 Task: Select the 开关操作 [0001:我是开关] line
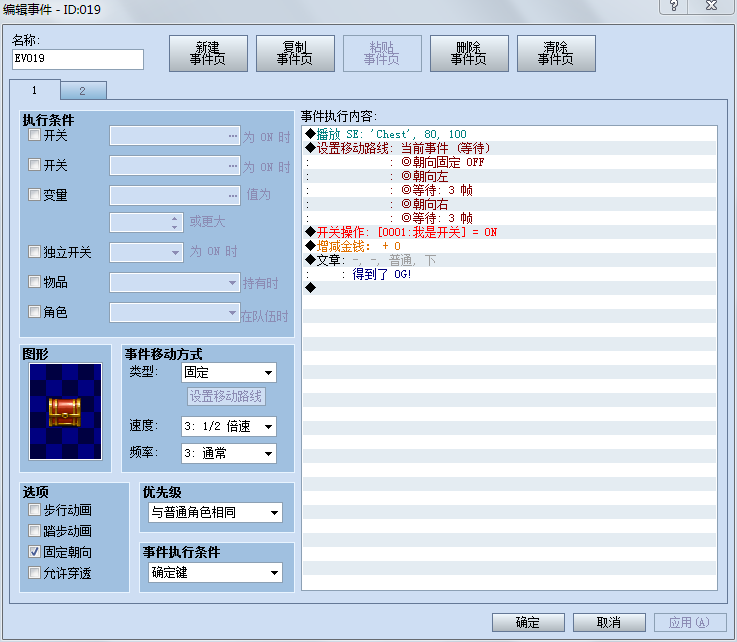click(510, 232)
